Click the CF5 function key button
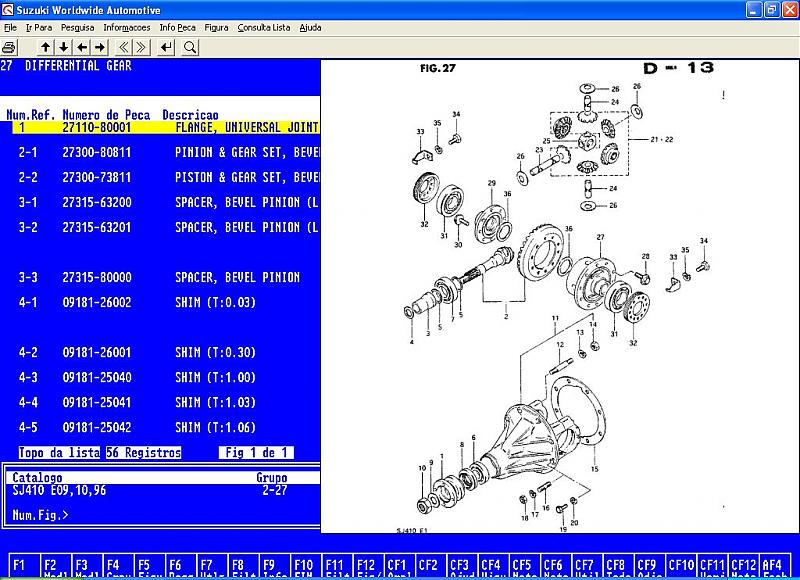The image size is (800, 580). coord(525,566)
